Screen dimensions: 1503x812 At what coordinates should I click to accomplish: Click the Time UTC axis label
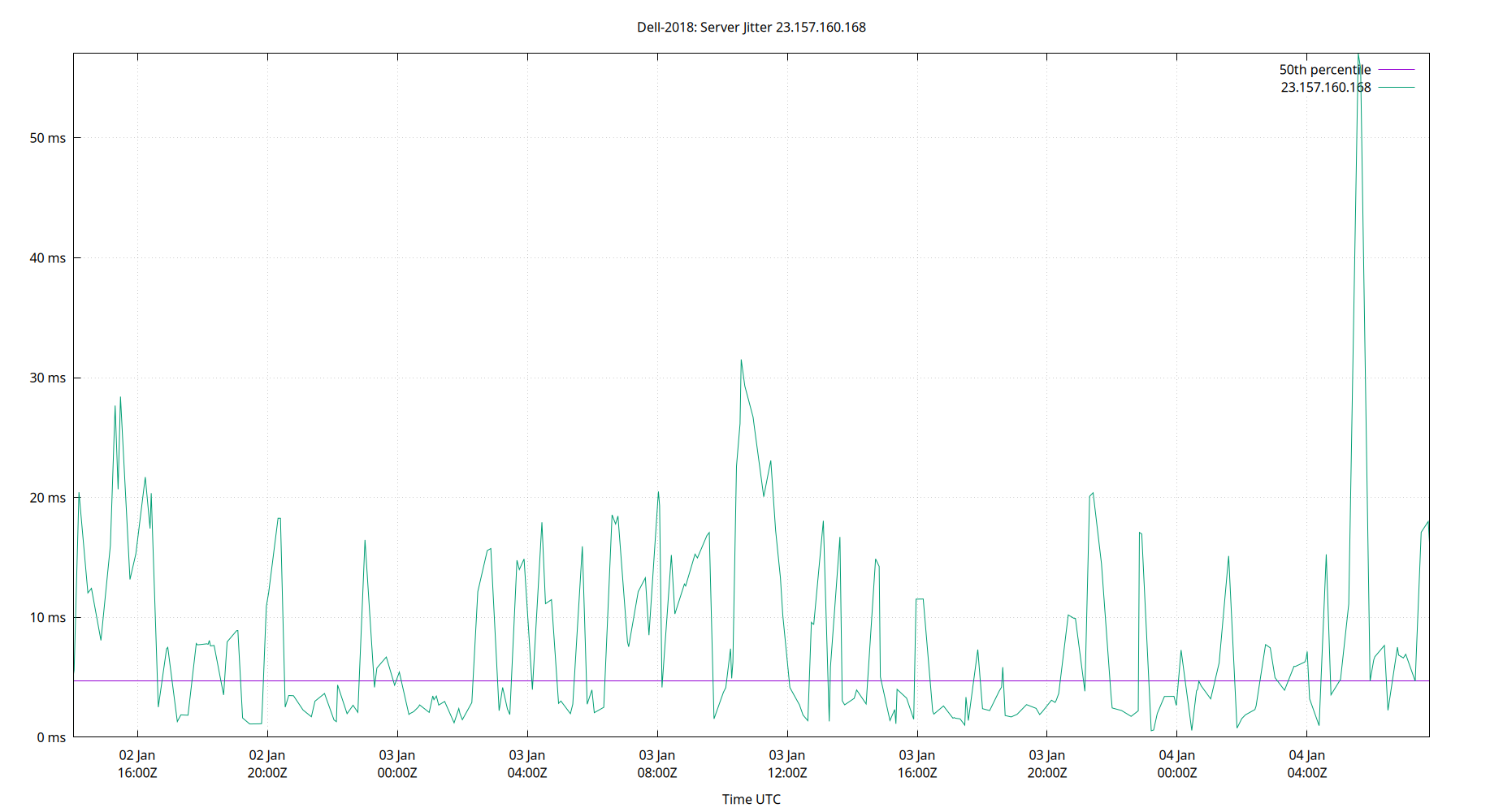click(751, 799)
